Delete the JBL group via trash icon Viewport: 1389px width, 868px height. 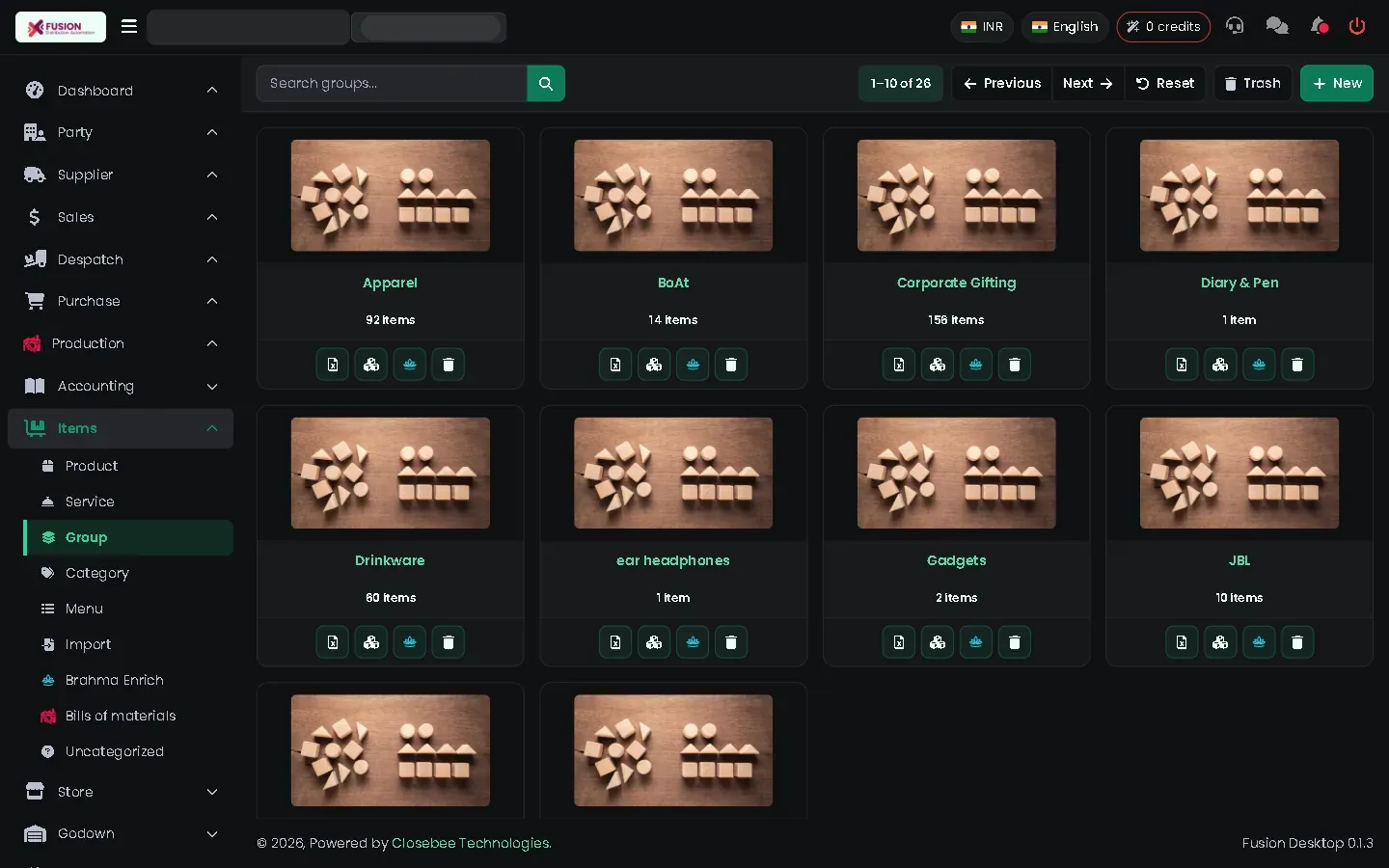[1297, 642]
